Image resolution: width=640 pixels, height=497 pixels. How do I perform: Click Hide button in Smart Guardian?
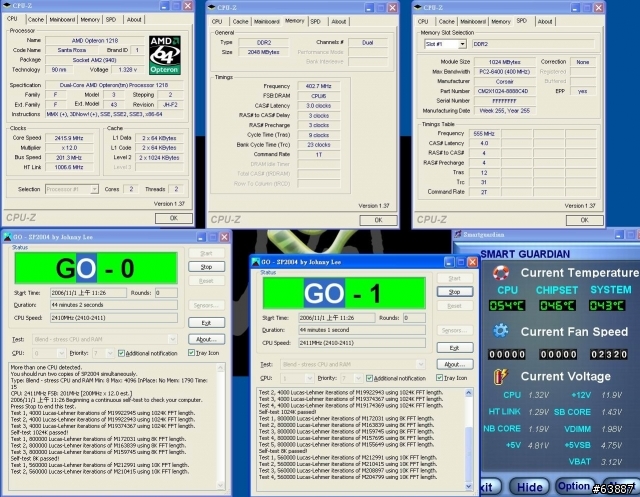coord(530,487)
